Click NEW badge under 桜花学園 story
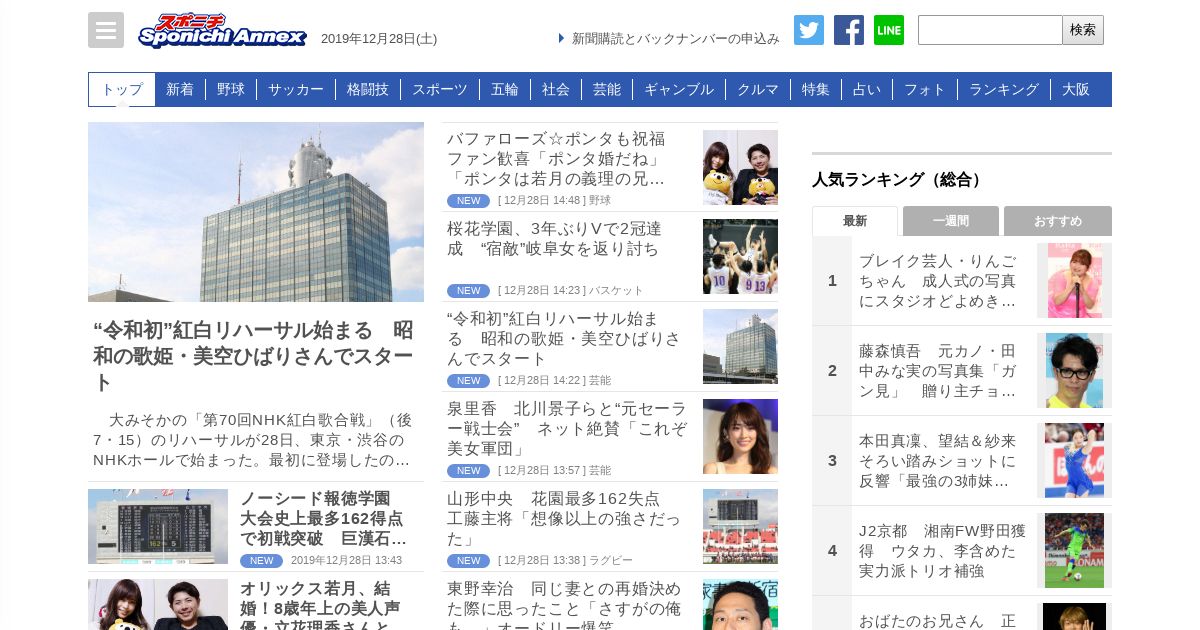1200x630 pixels. [x=468, y=291]
